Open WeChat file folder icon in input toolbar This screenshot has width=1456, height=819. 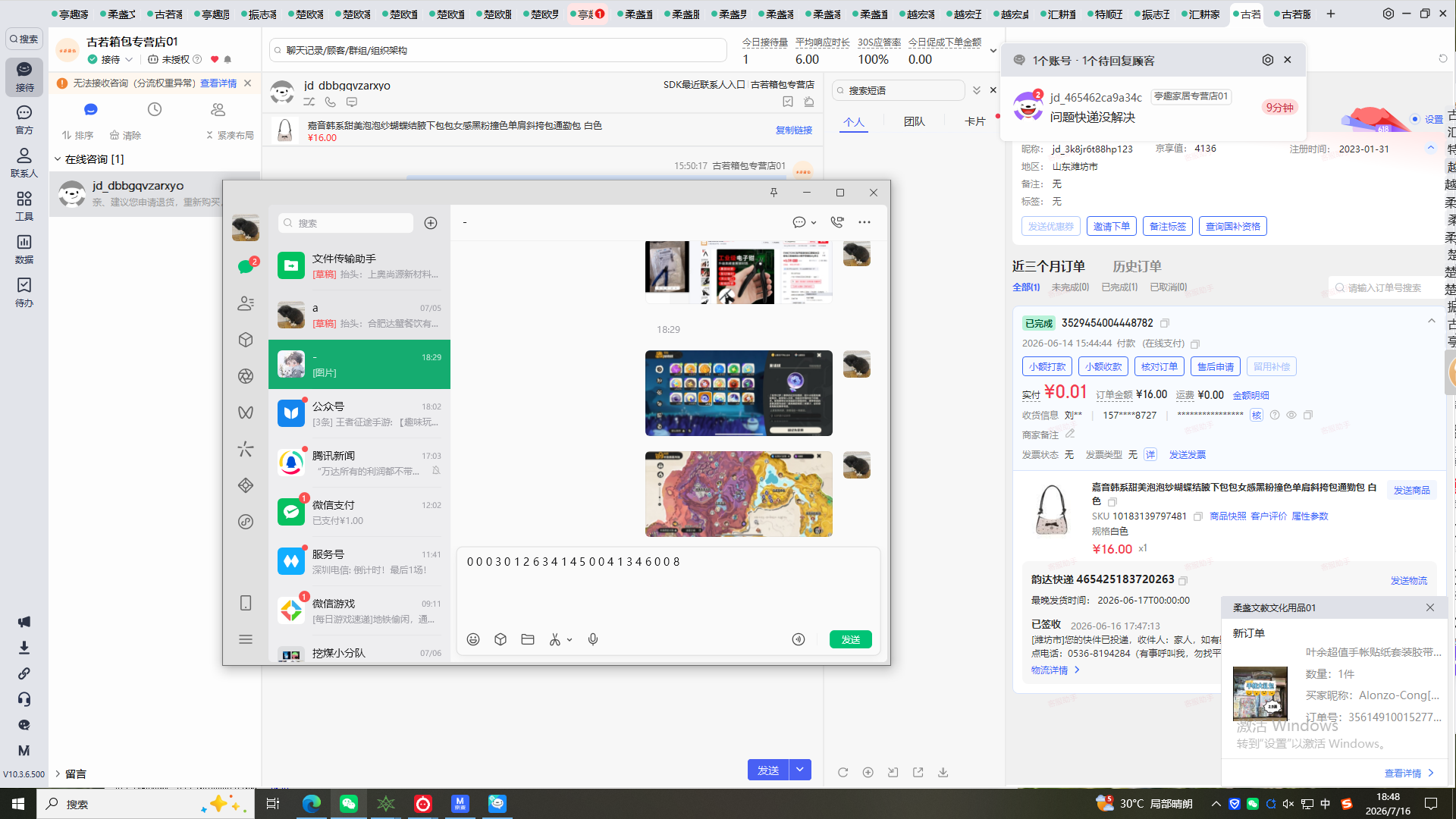point(528,639)
